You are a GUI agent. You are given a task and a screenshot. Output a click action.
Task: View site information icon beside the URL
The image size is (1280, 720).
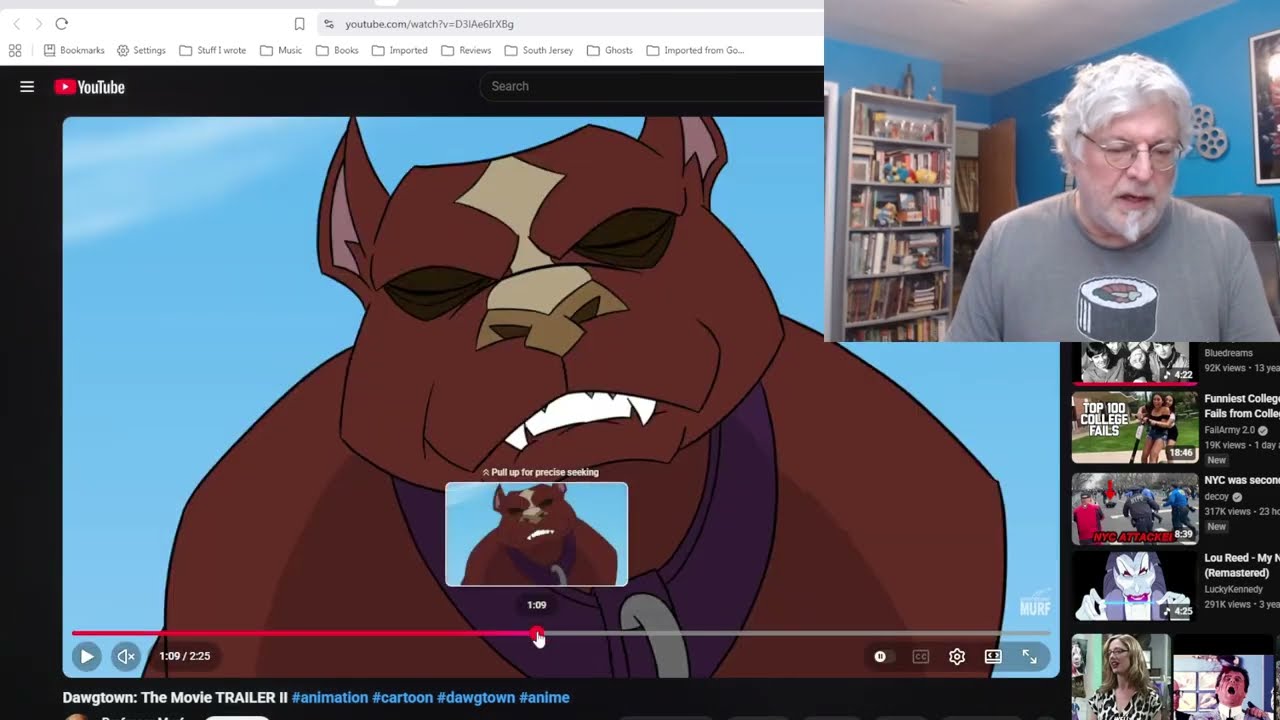click(328, 24)
